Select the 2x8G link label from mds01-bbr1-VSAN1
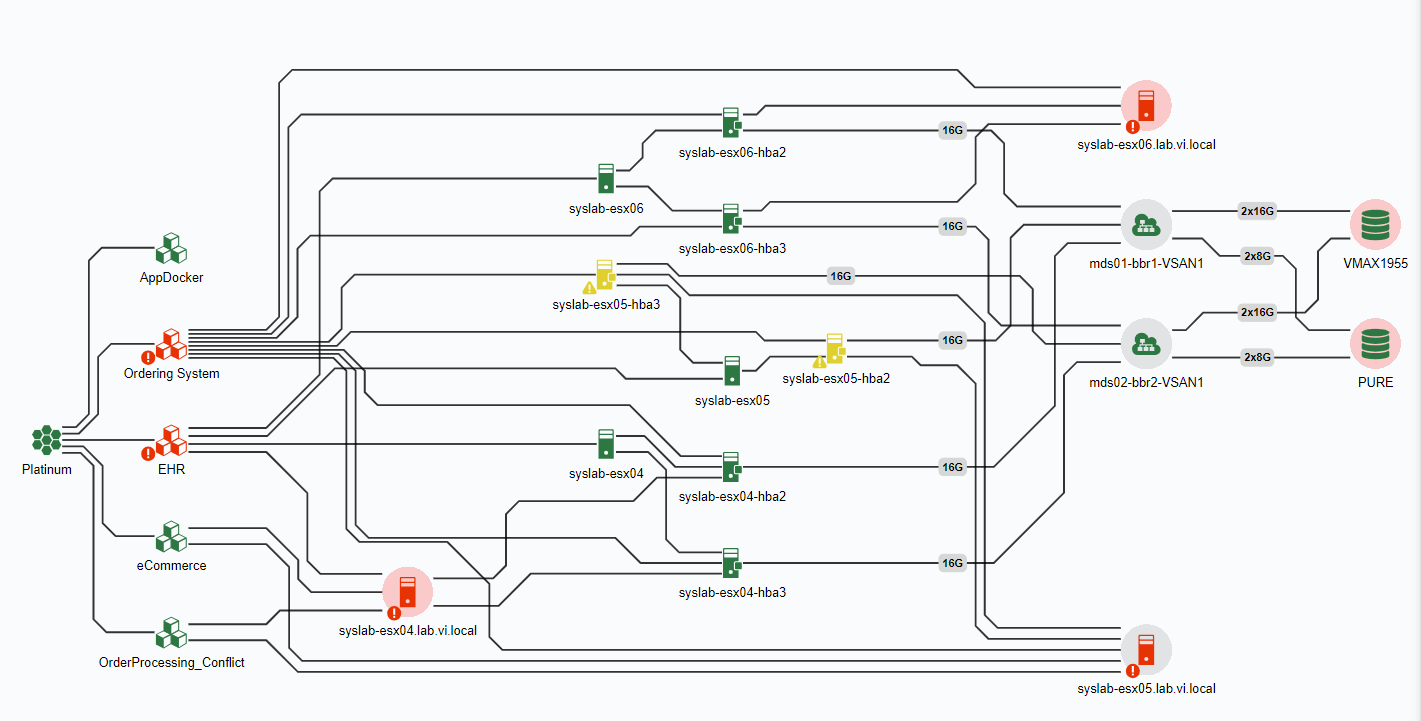The width and height of the screenshot is (1421, 721). [1257, 256]
